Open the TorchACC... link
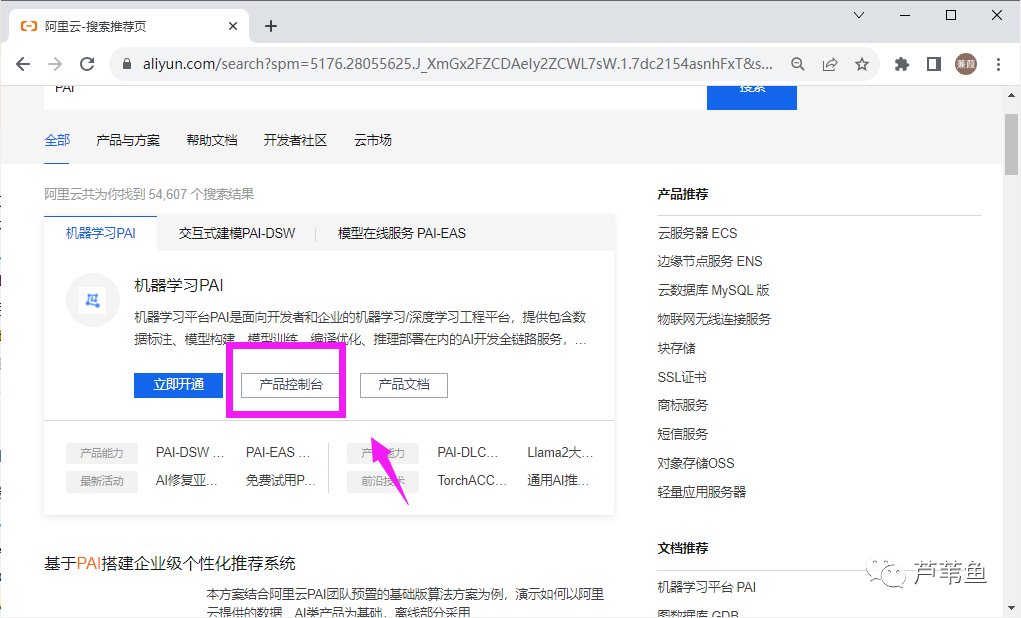Screen dimensions: 1021x618 point(472,481)
